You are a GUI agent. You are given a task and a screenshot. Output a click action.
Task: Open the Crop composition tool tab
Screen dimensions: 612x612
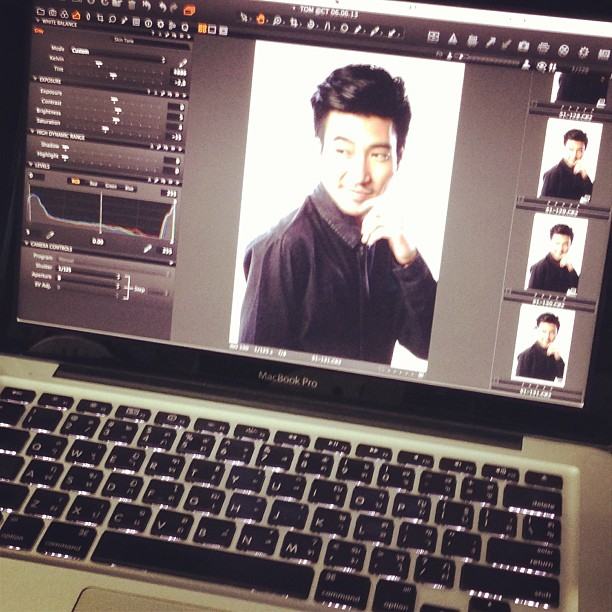[100, 18]
